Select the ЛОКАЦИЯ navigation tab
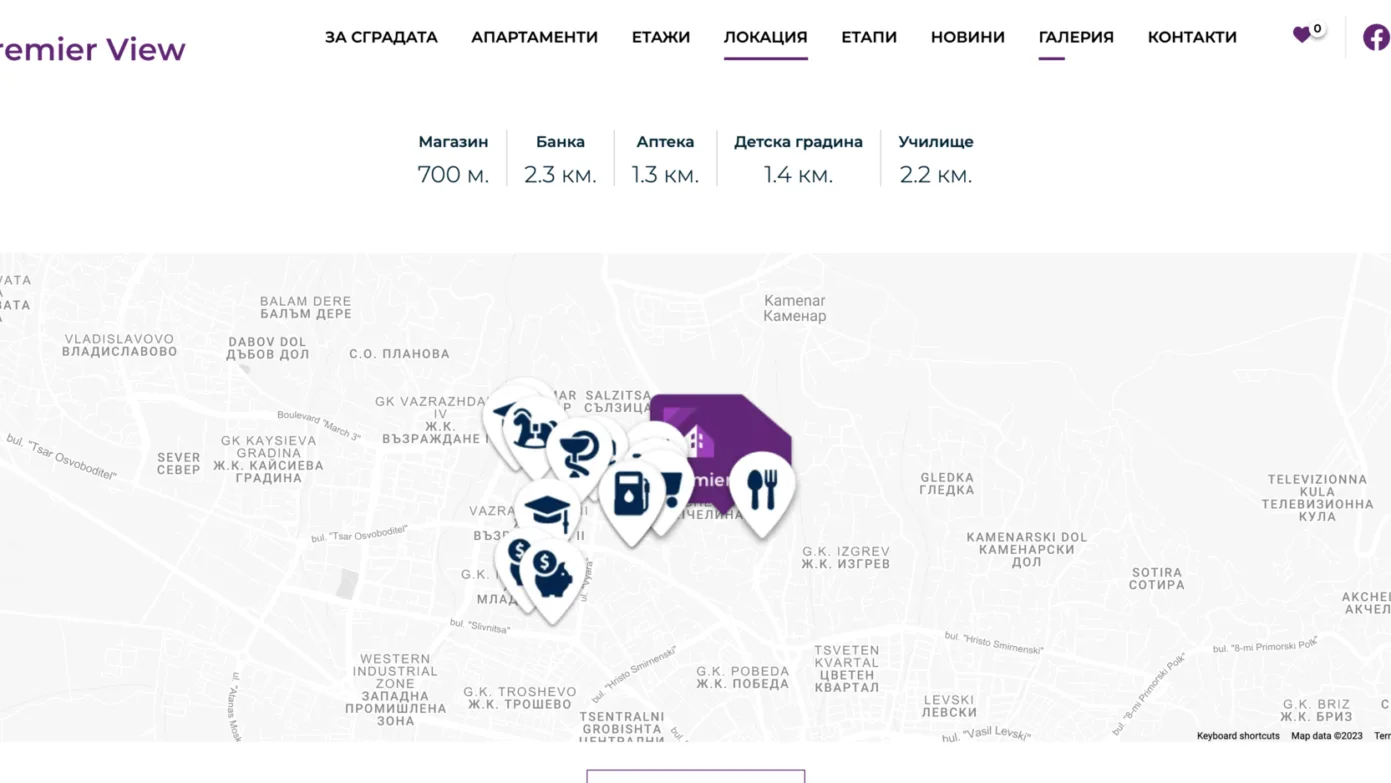Viewport: 1391px width, 783px height. tap(765, 37)
